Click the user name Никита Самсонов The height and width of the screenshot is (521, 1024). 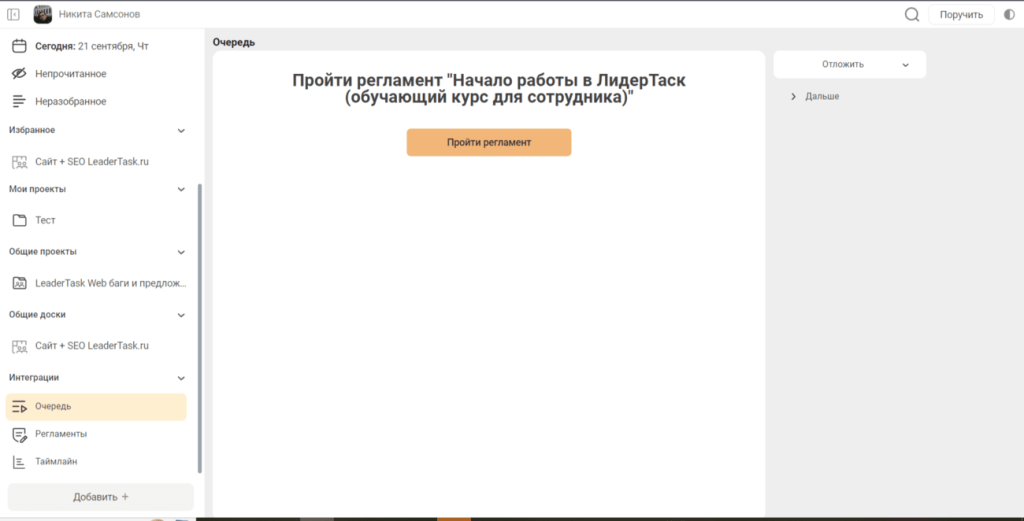coord(99,14)
